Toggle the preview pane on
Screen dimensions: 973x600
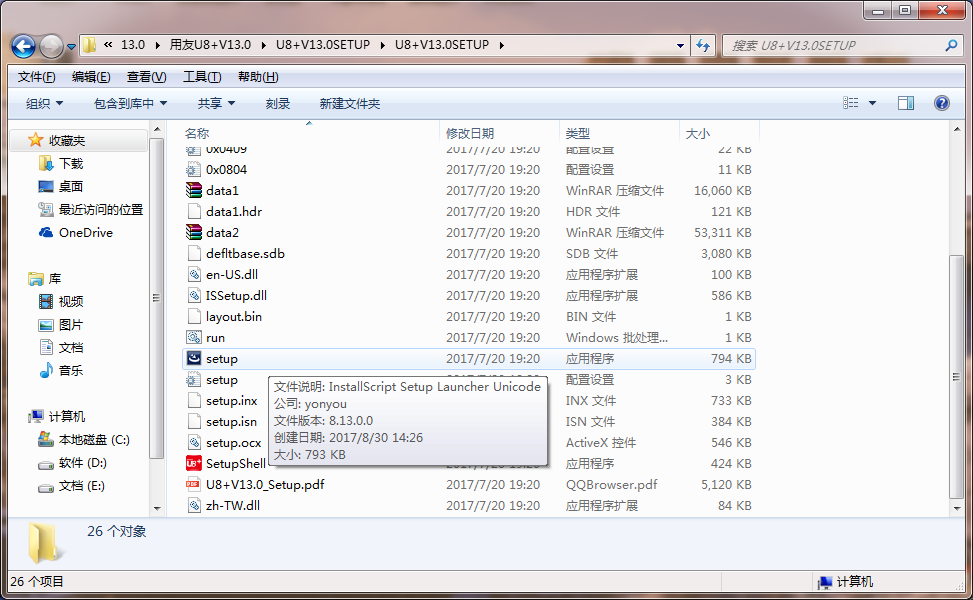click(908, 103)
